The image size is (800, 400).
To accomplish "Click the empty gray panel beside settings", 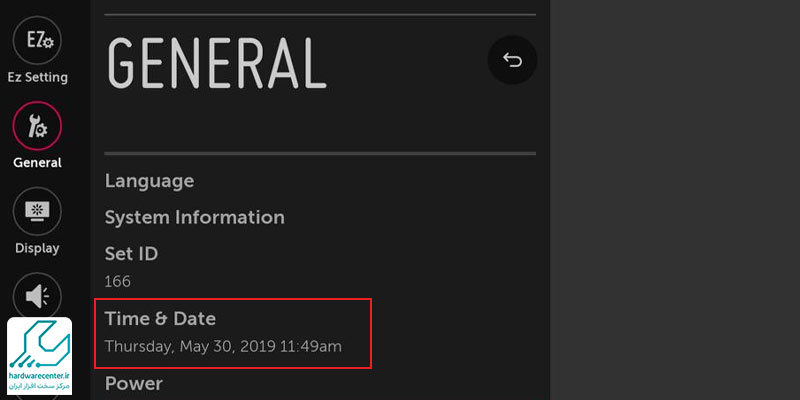I will (x=674, y=200).
